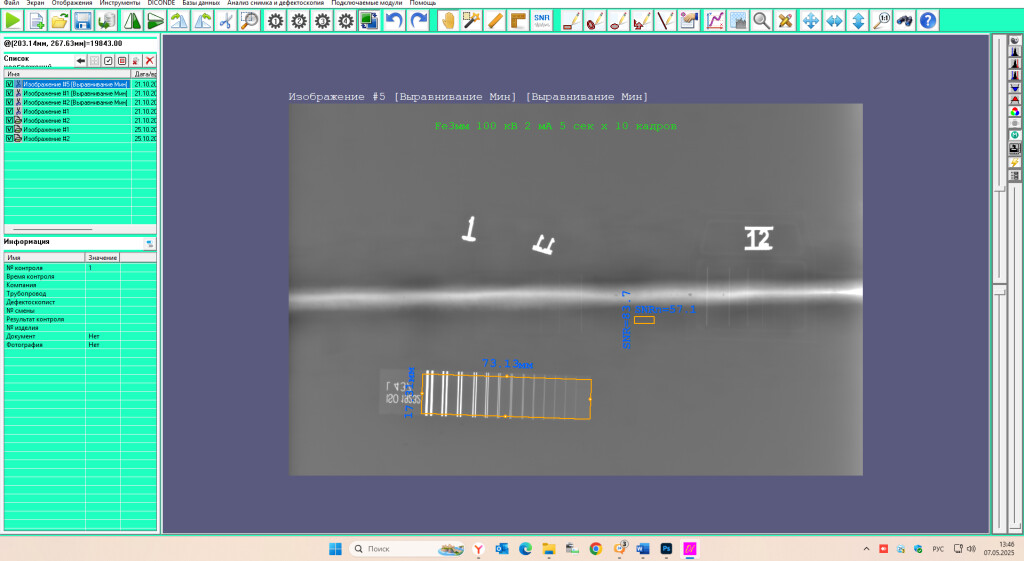1024x561 pixels.
Task: Click the green Play arrow toolbar icon
Action: click(x=13, y=20)
